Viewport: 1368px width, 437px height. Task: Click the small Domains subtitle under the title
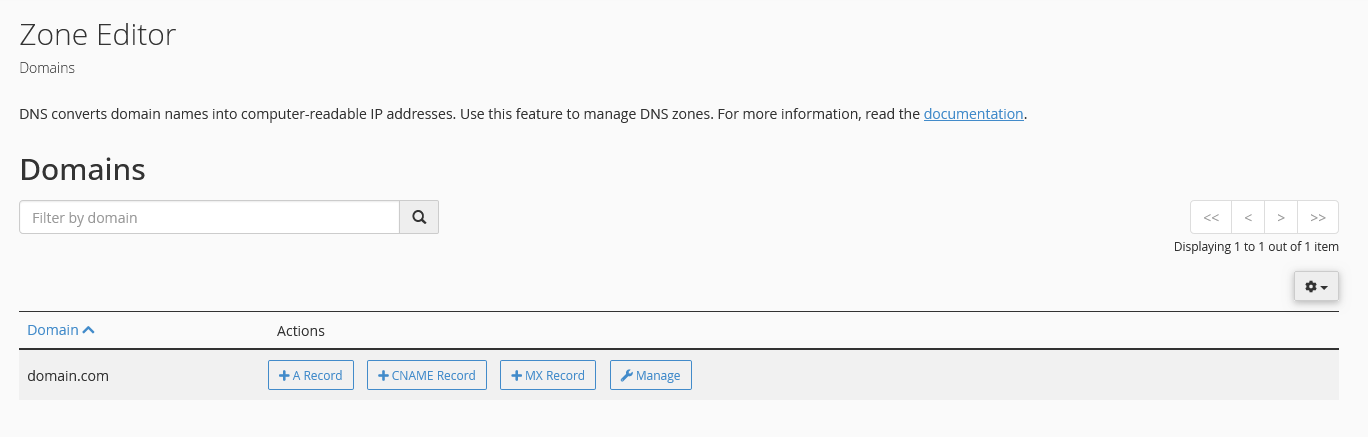coord(47,68)
